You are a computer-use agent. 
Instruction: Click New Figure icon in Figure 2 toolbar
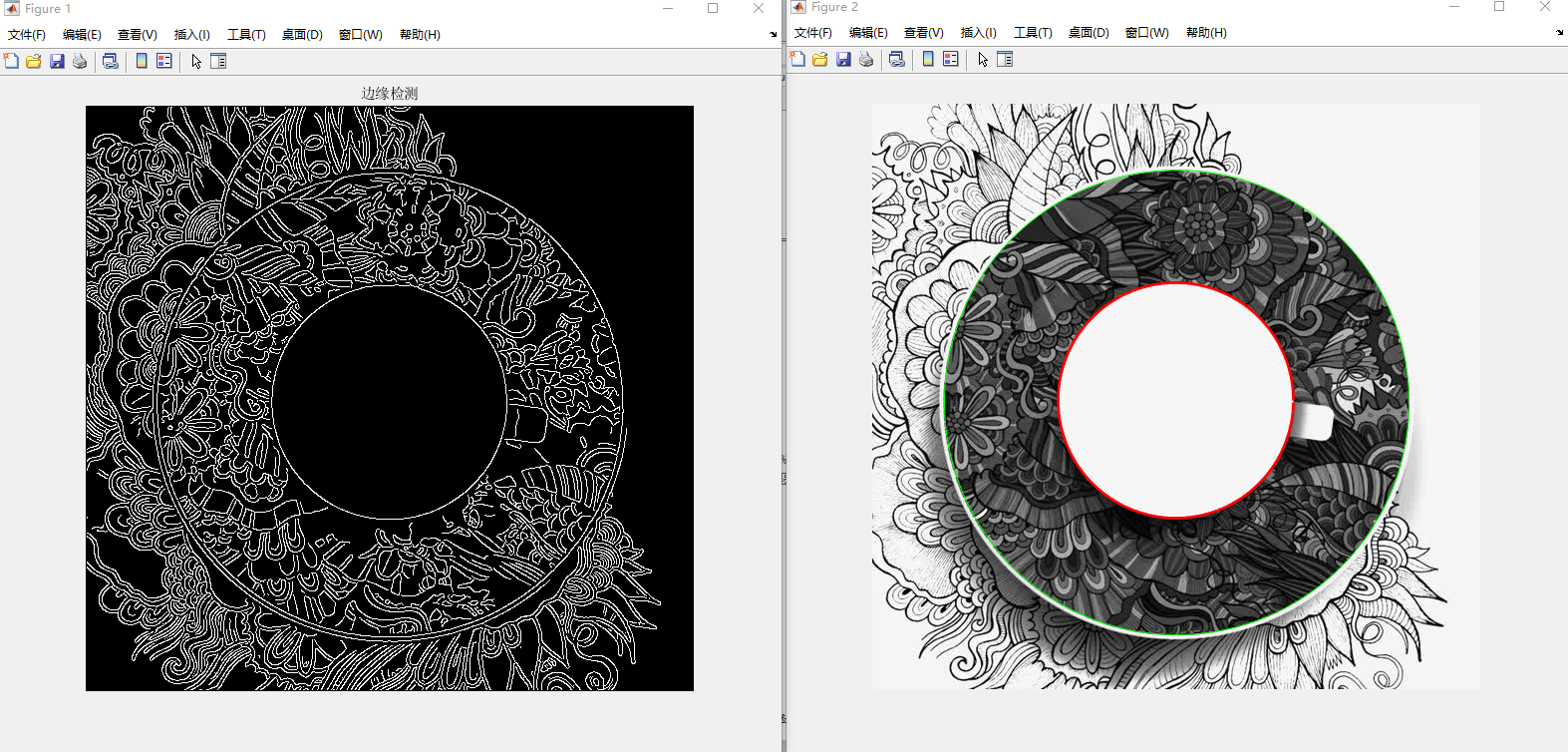pyautogui.click(x=797, y=59)
